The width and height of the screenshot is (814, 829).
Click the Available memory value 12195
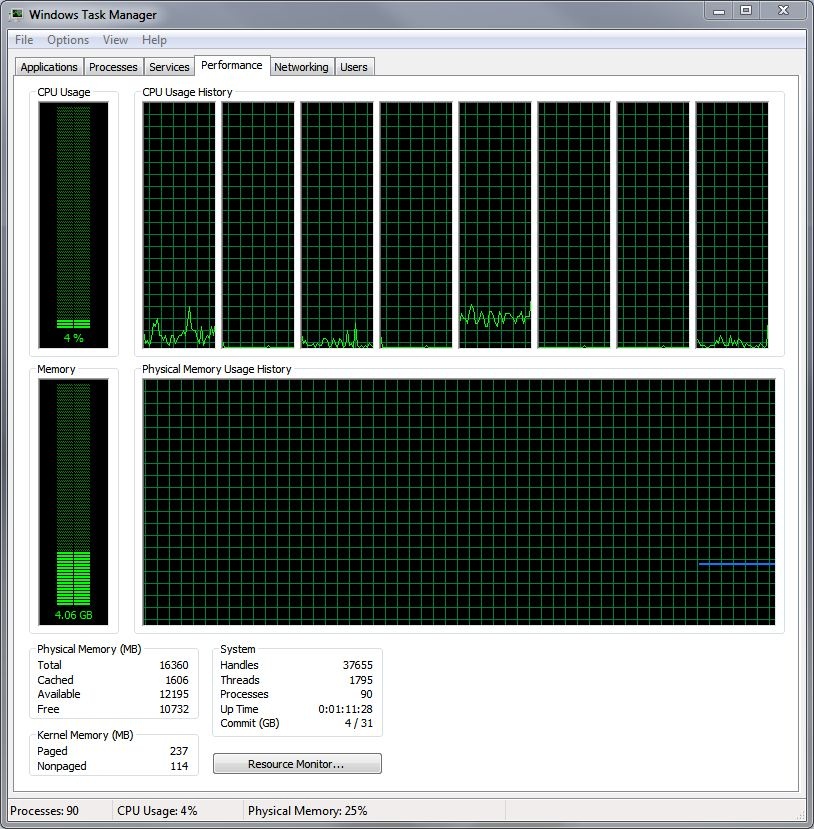(174, 694)
